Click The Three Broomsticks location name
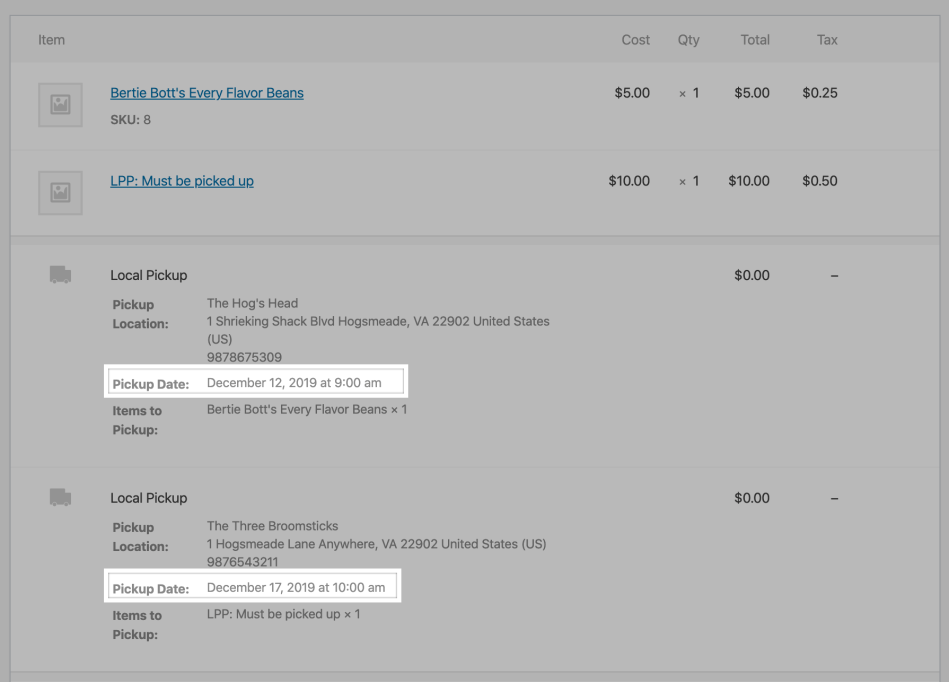The width and height of the screenshot is (949, 682). [x=273, y=526]
